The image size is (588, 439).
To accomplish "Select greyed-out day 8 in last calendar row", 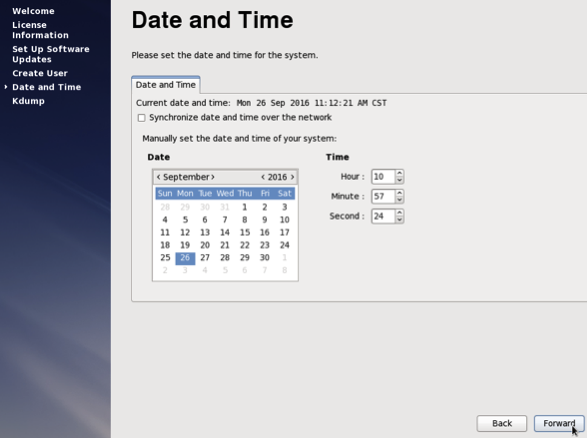I will click(x=285, y=271).
